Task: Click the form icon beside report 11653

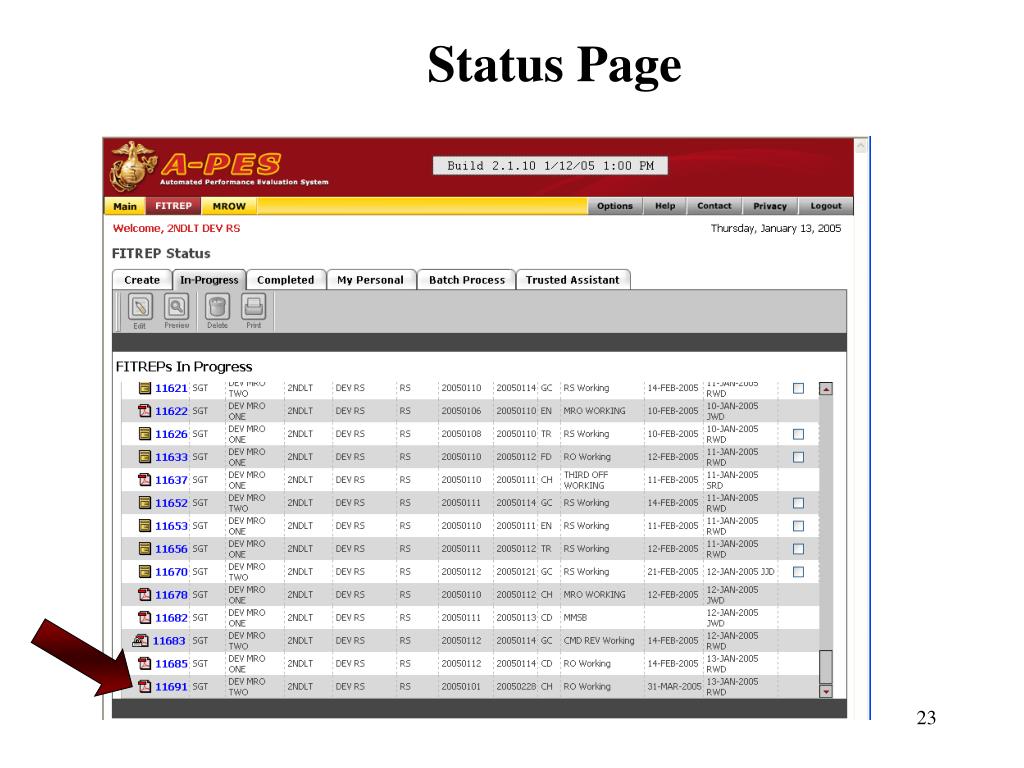Action: pyautogui.click(x=145, y=526)
